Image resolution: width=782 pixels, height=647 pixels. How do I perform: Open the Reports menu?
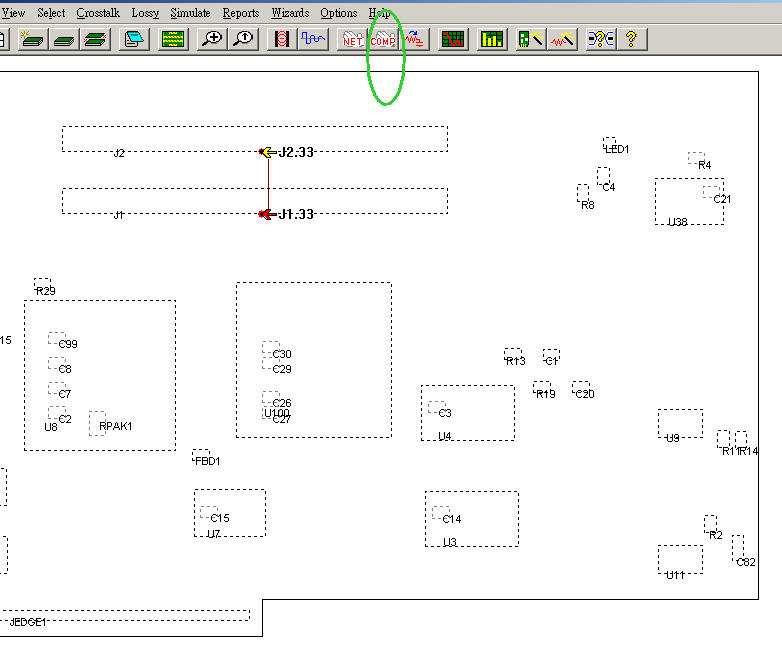click(241, 13)
